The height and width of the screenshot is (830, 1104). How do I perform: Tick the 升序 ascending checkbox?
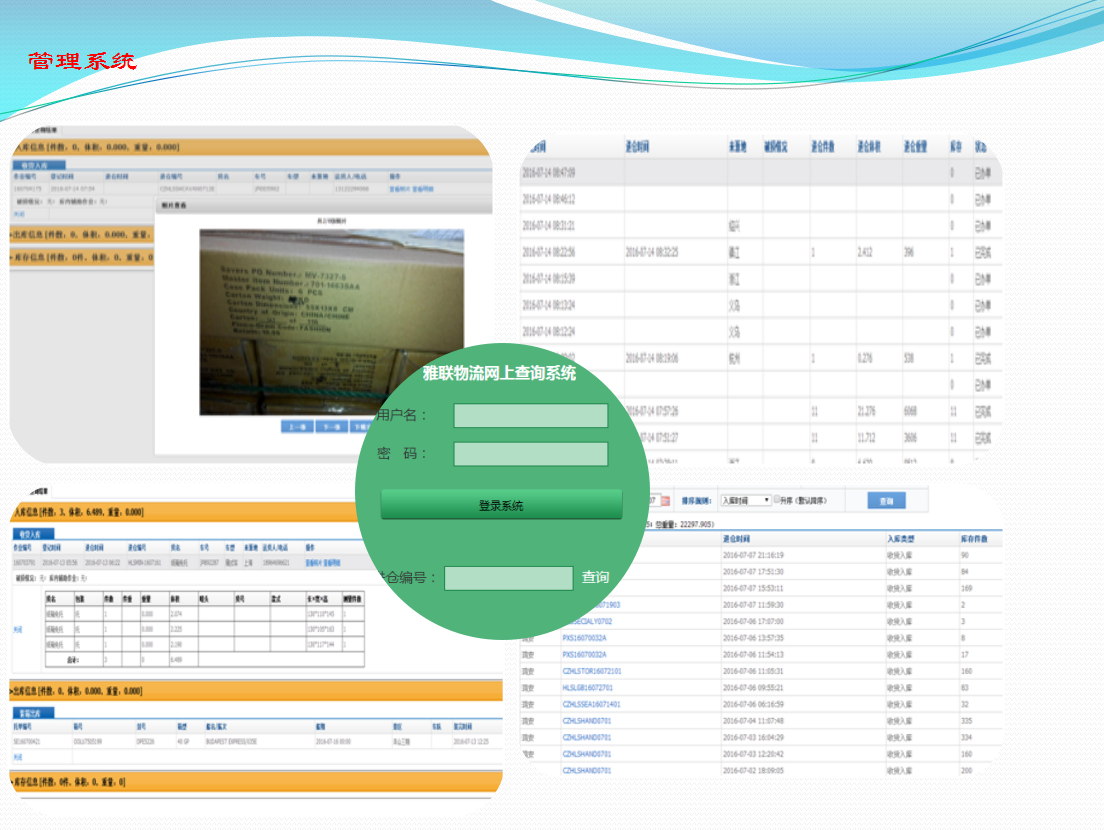(777, 499)
